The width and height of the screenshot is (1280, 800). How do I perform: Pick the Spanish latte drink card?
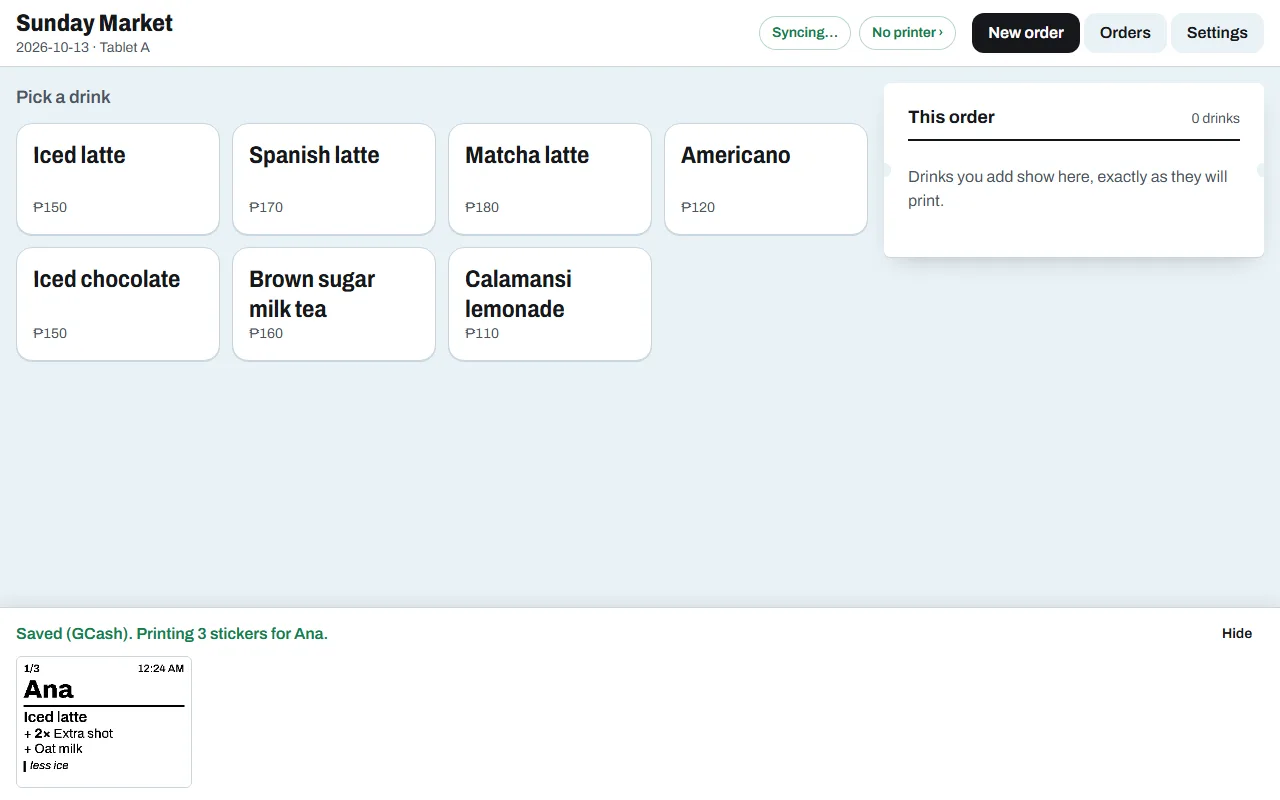pos(334,179)
